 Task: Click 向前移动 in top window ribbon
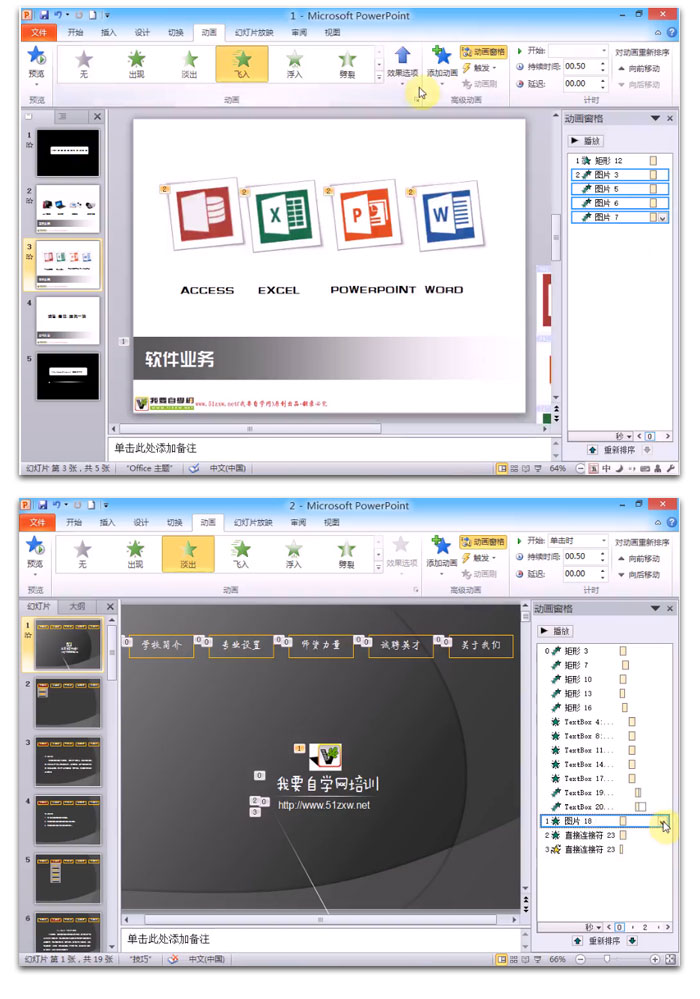[639, 68]
